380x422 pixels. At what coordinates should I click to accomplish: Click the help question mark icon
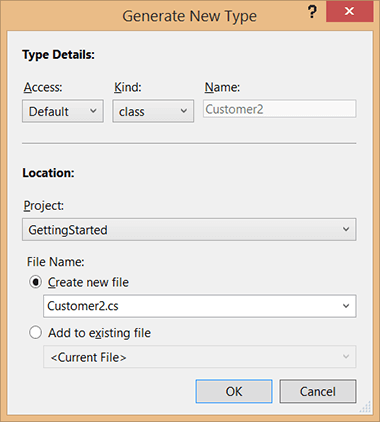(312, 12)
